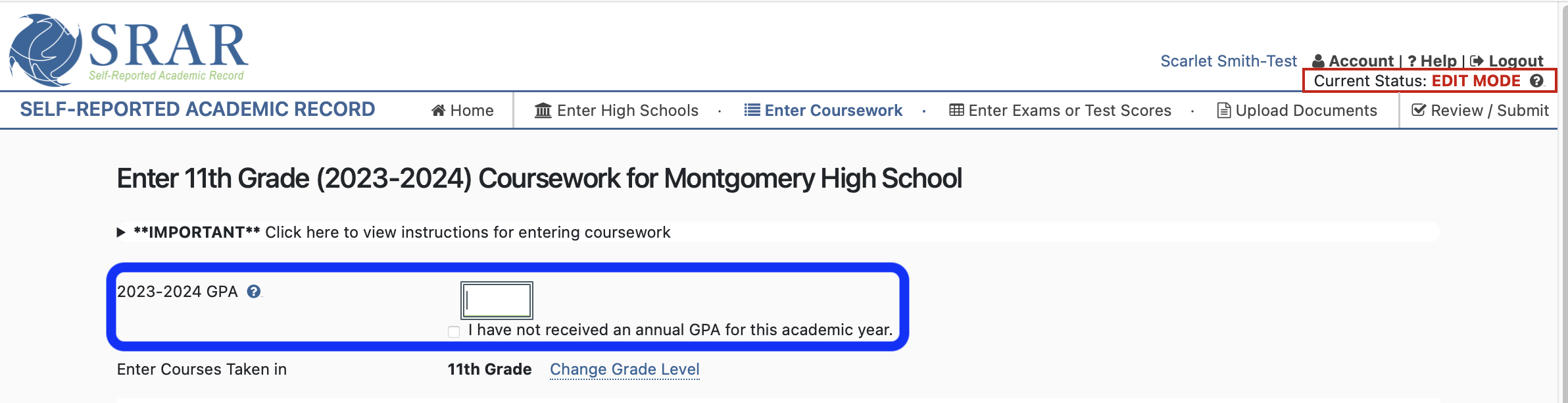Click the help icon beside 2023-2024 GPA
The height and width of the screenshot is (403, 1568).
254,292
